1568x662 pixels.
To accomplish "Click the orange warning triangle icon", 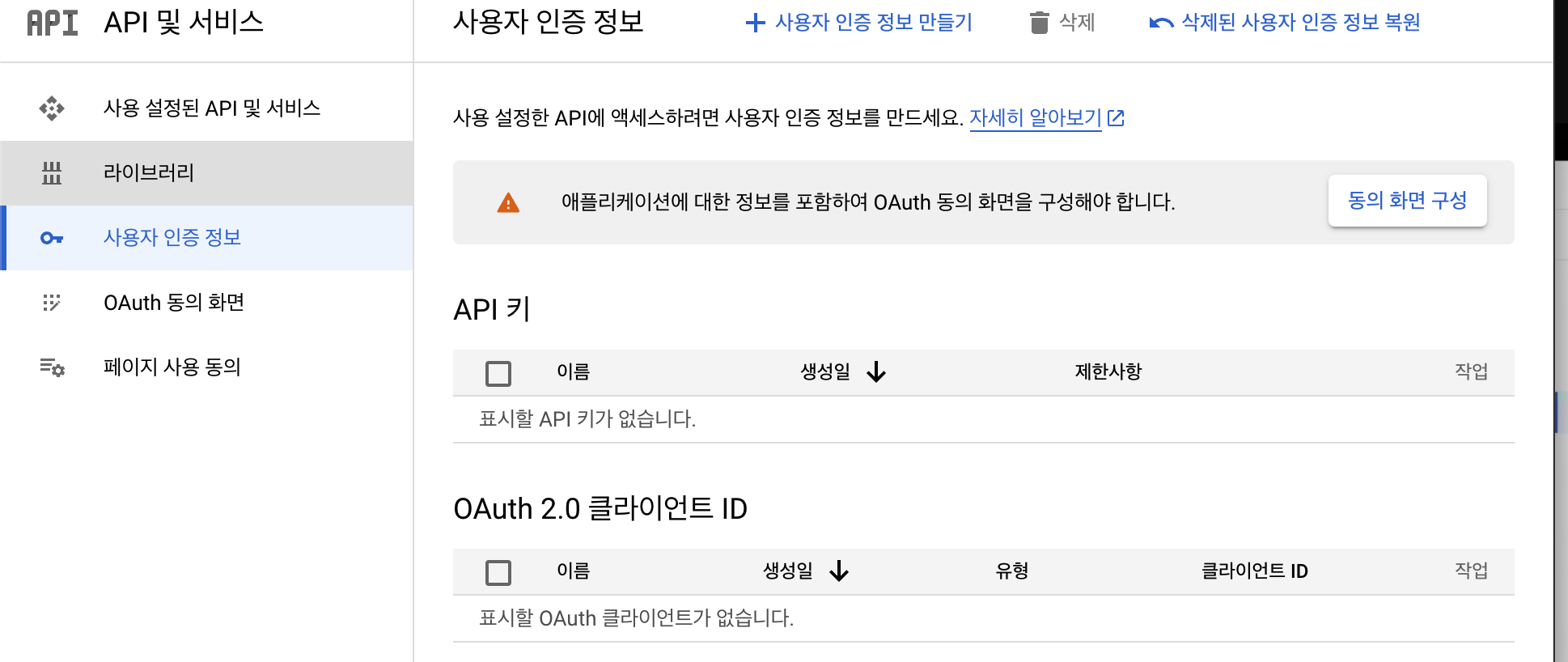I will pyautogui.click(x=508, y=202).
